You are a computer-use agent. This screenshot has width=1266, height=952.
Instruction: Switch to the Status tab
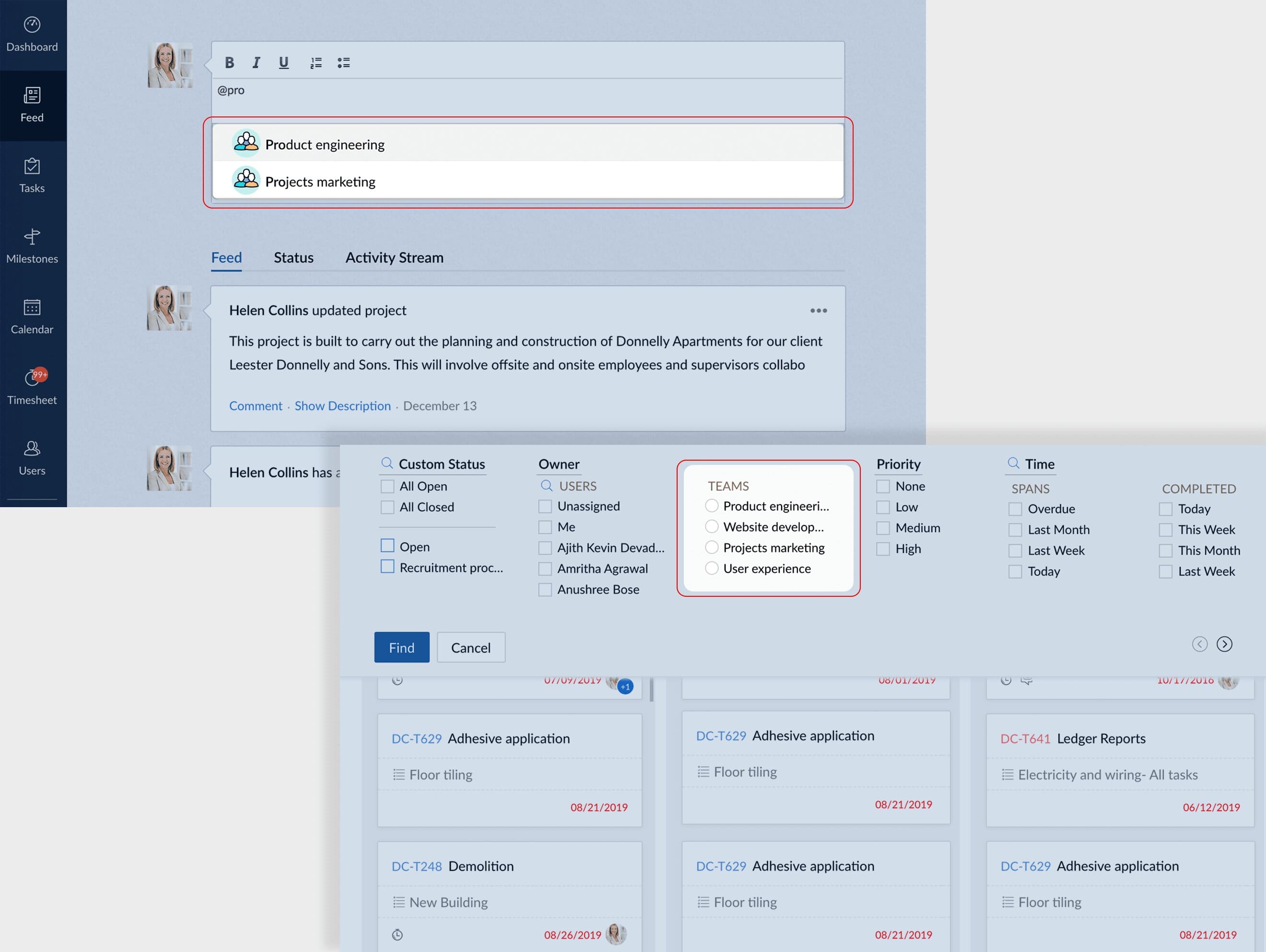(293, 257)
